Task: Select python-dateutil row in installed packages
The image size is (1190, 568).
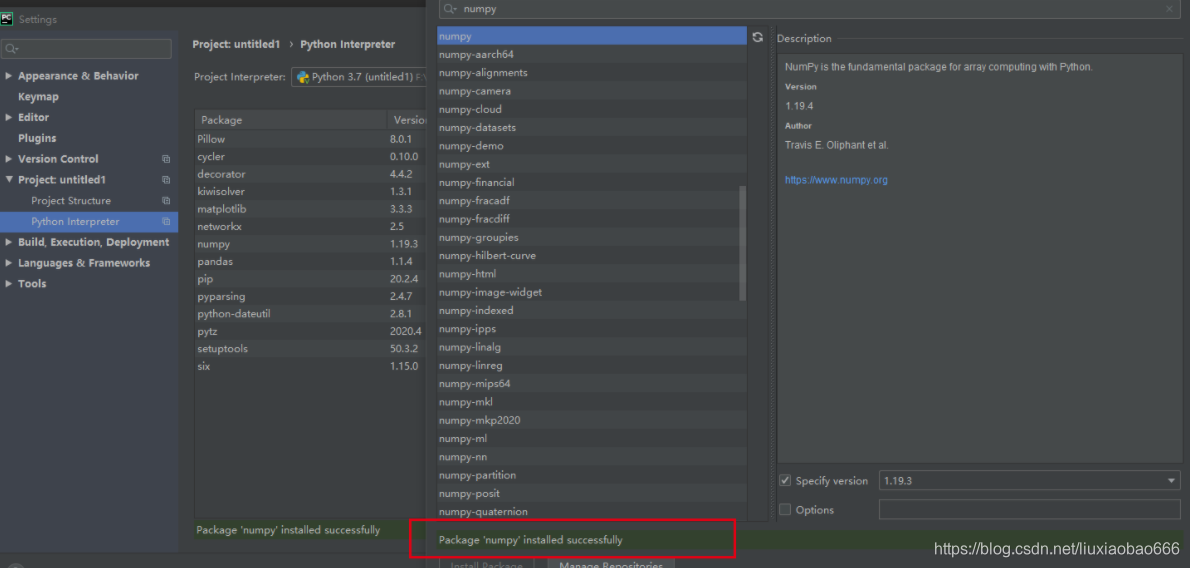Action: 310,314
